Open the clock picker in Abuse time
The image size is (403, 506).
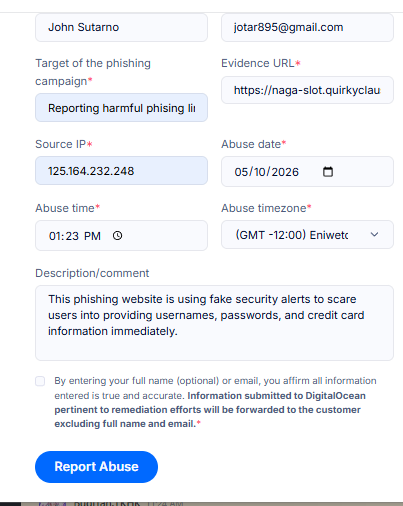coord(117,236)
